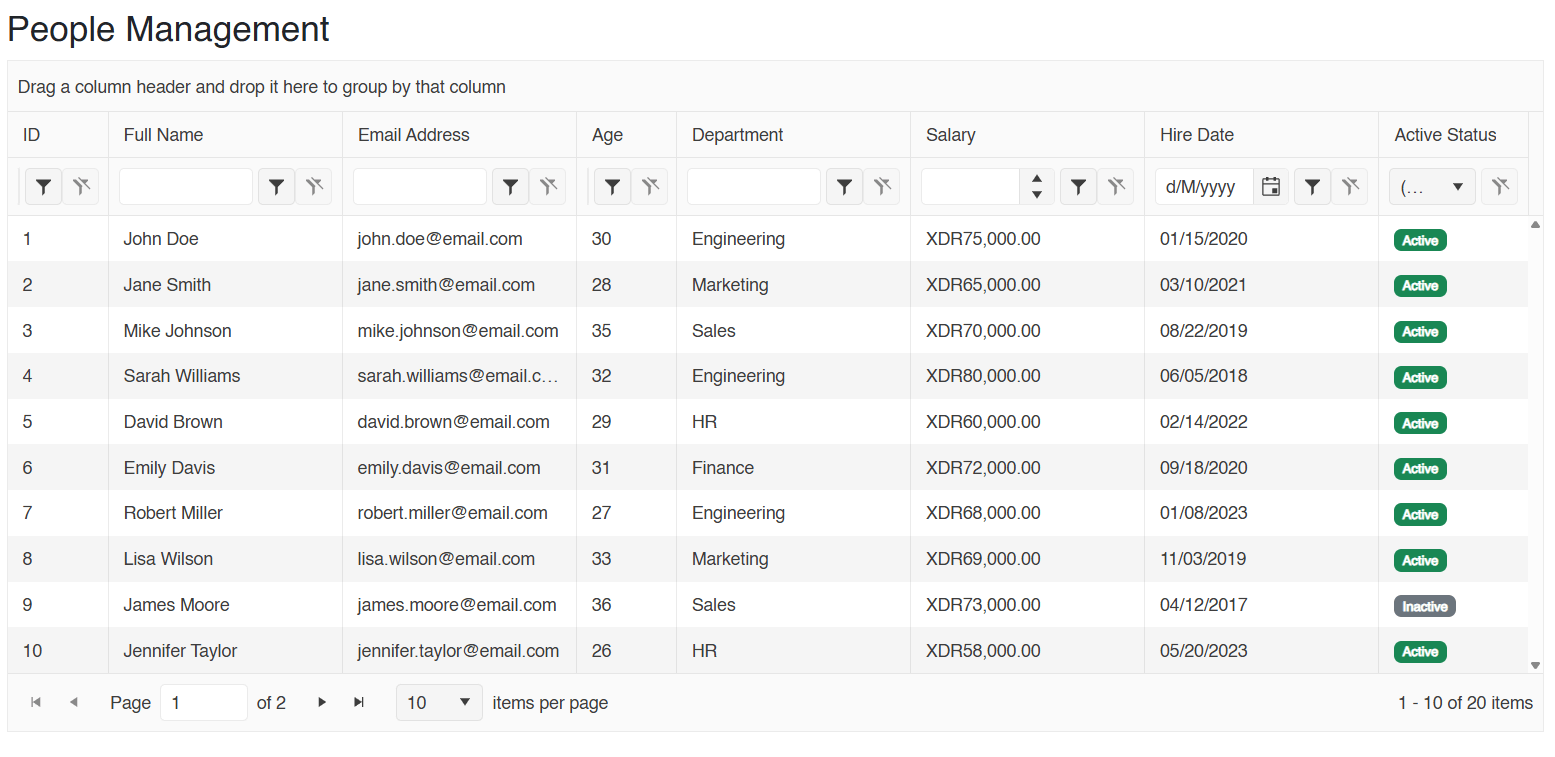Screen dimensions: 1555x757
Task: Click inside the page number input box
Action: [x=204, y=702]
